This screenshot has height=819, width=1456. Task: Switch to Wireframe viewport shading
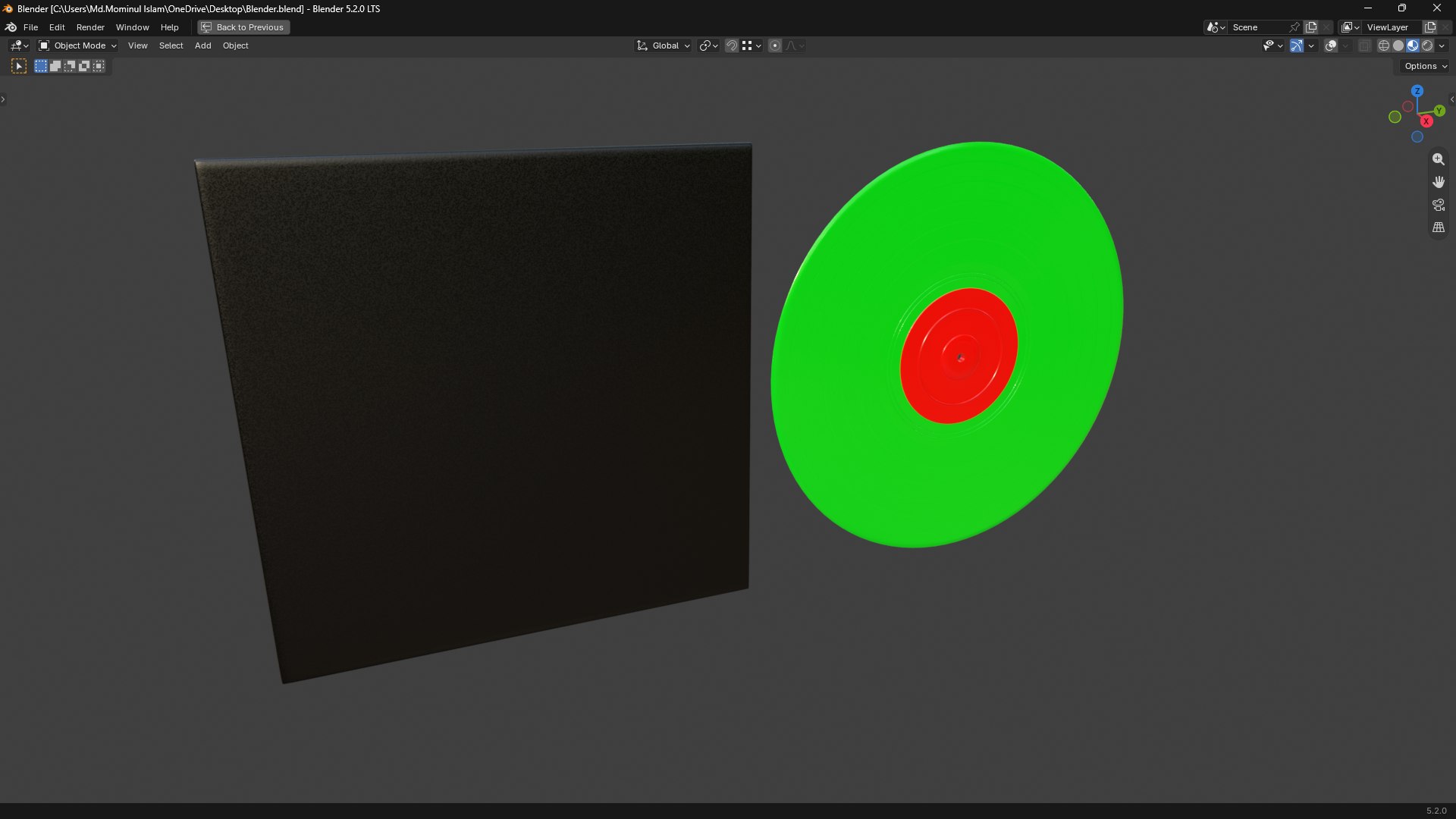tap(1384, 46)
